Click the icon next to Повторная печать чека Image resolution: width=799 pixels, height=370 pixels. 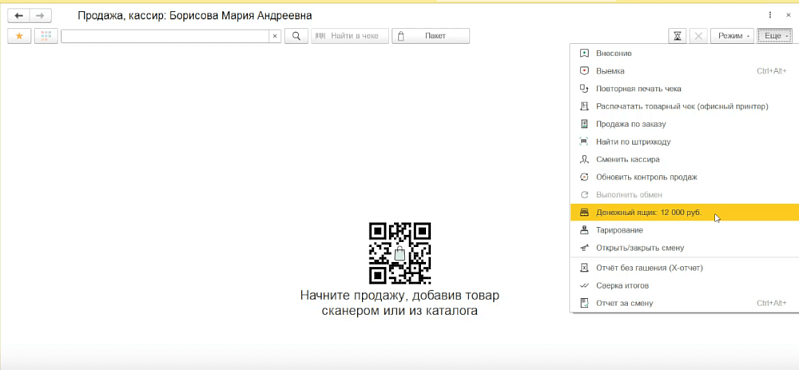(584, 89)
